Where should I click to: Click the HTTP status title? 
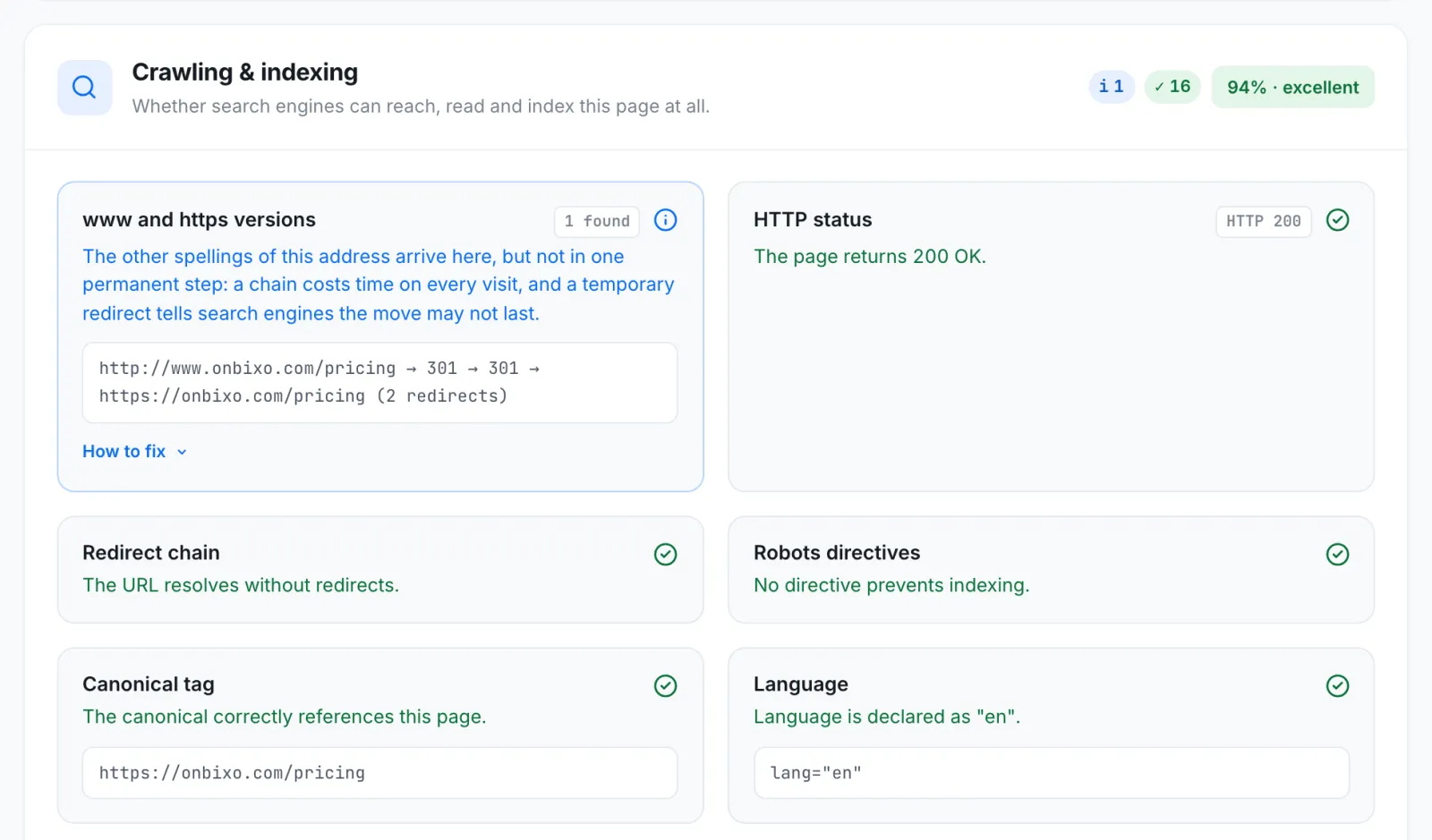coord(813,220)
